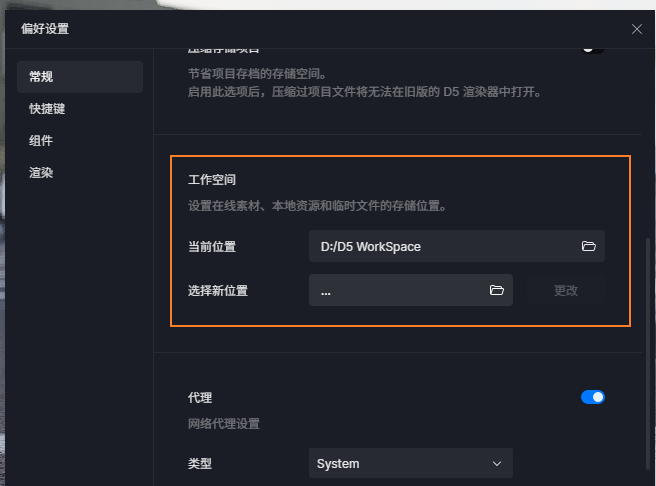Click the 当前位置 label
Screen dimensions: 656x486
point(212,247)
